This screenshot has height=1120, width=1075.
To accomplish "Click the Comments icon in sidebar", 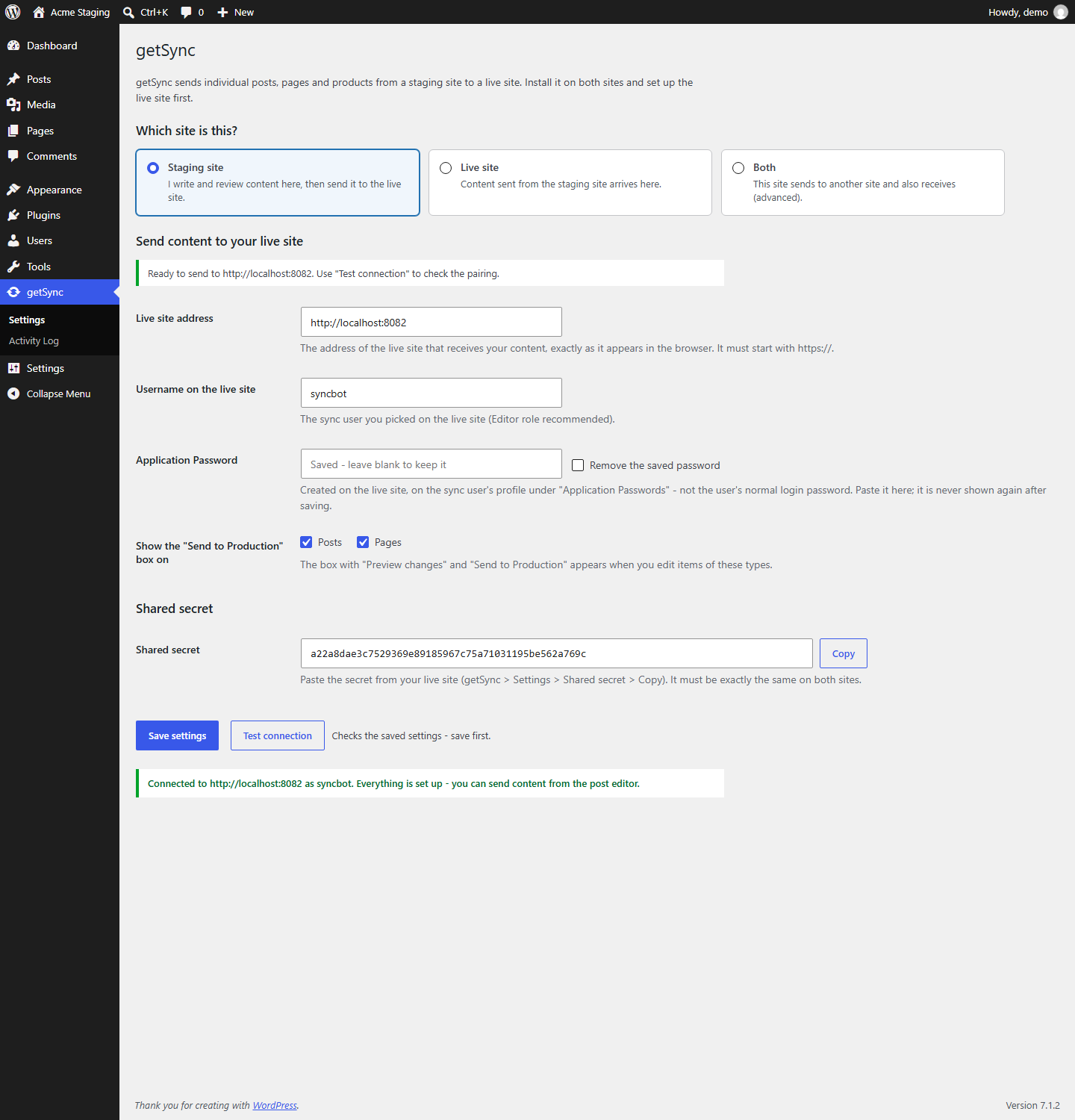I will coord(13,156).
